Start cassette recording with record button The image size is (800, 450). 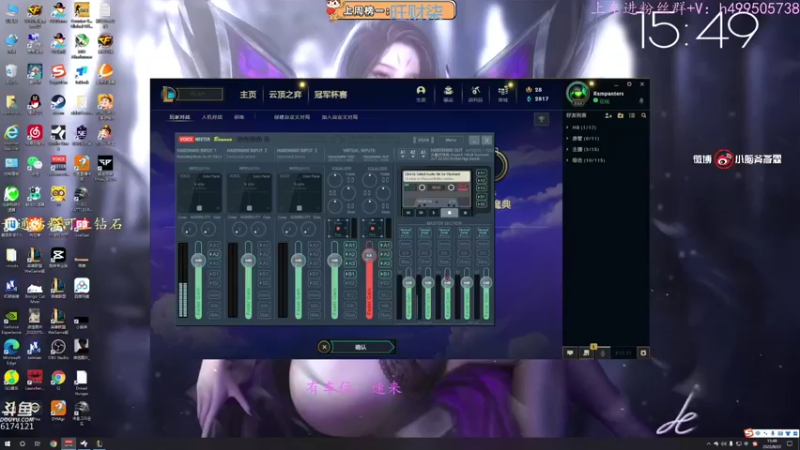pyautogui.click(x=464, y=213)
